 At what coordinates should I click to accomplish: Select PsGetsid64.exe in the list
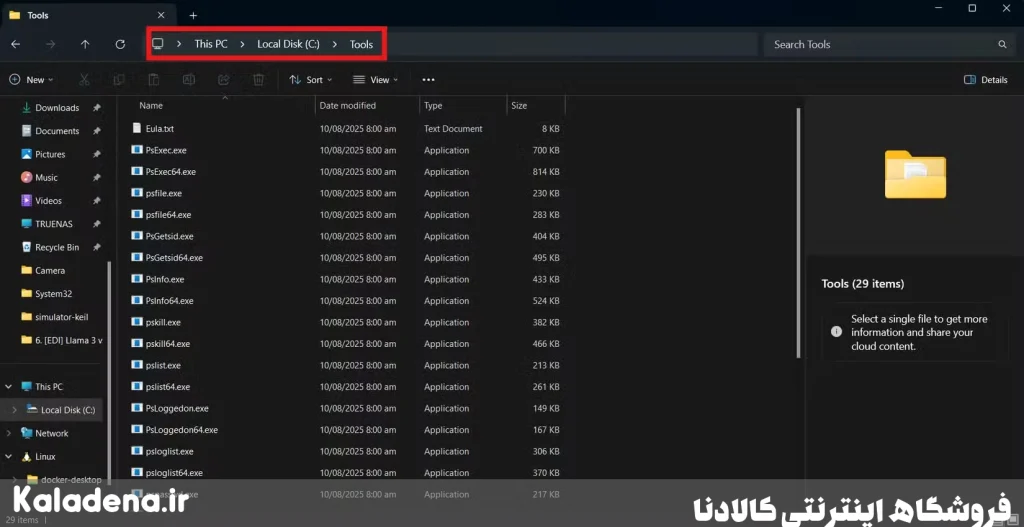point(174,258)
